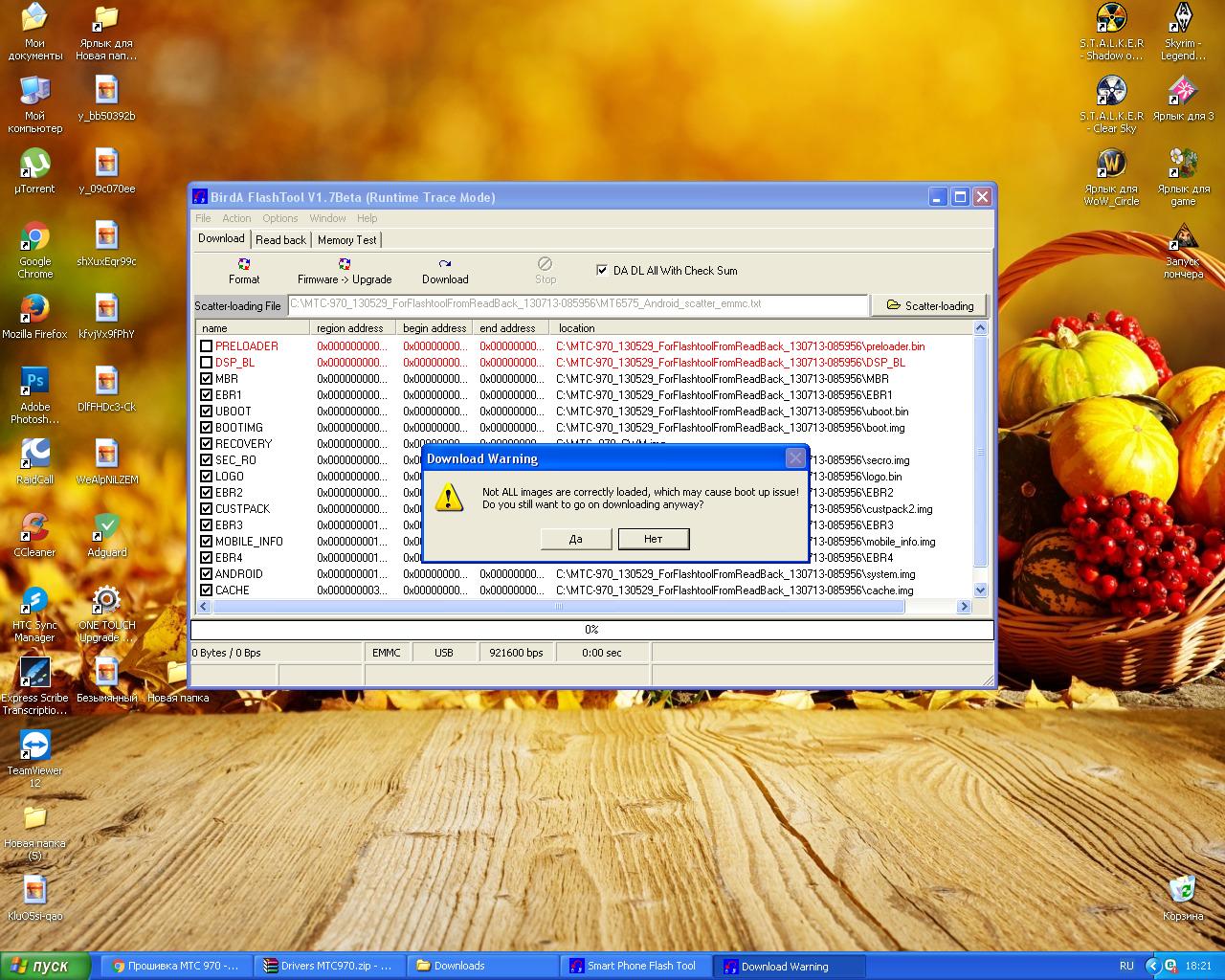Click the Download toolbar icon
This screenshot has height=980, width=1225.
click(445, 264)
